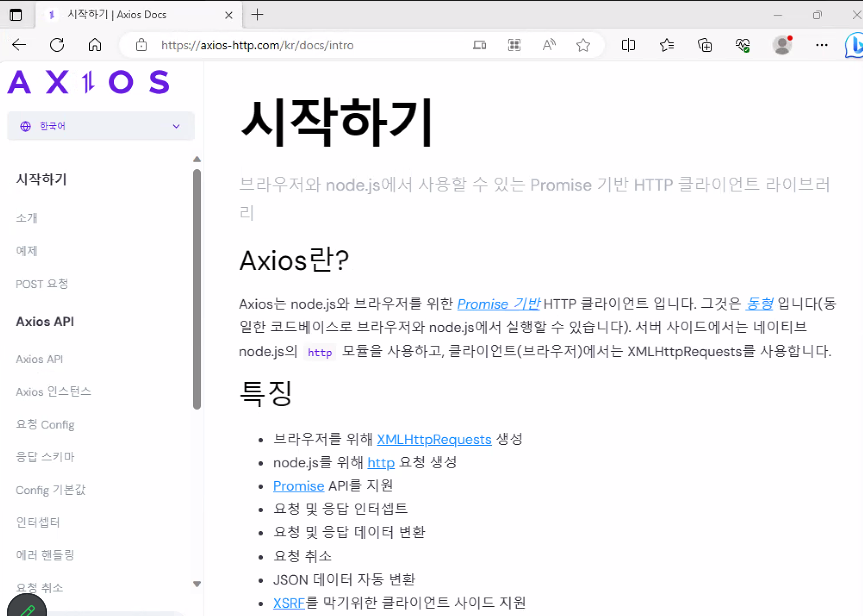This screenshot has height=616, width=863.
Task: Go back to the previous page
Action: pos(19,45)
